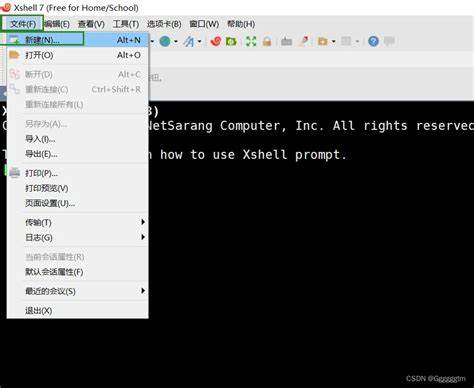Click 导入(I)... menu entry
This screenshot has height=388, width=474.
point(77,139)
